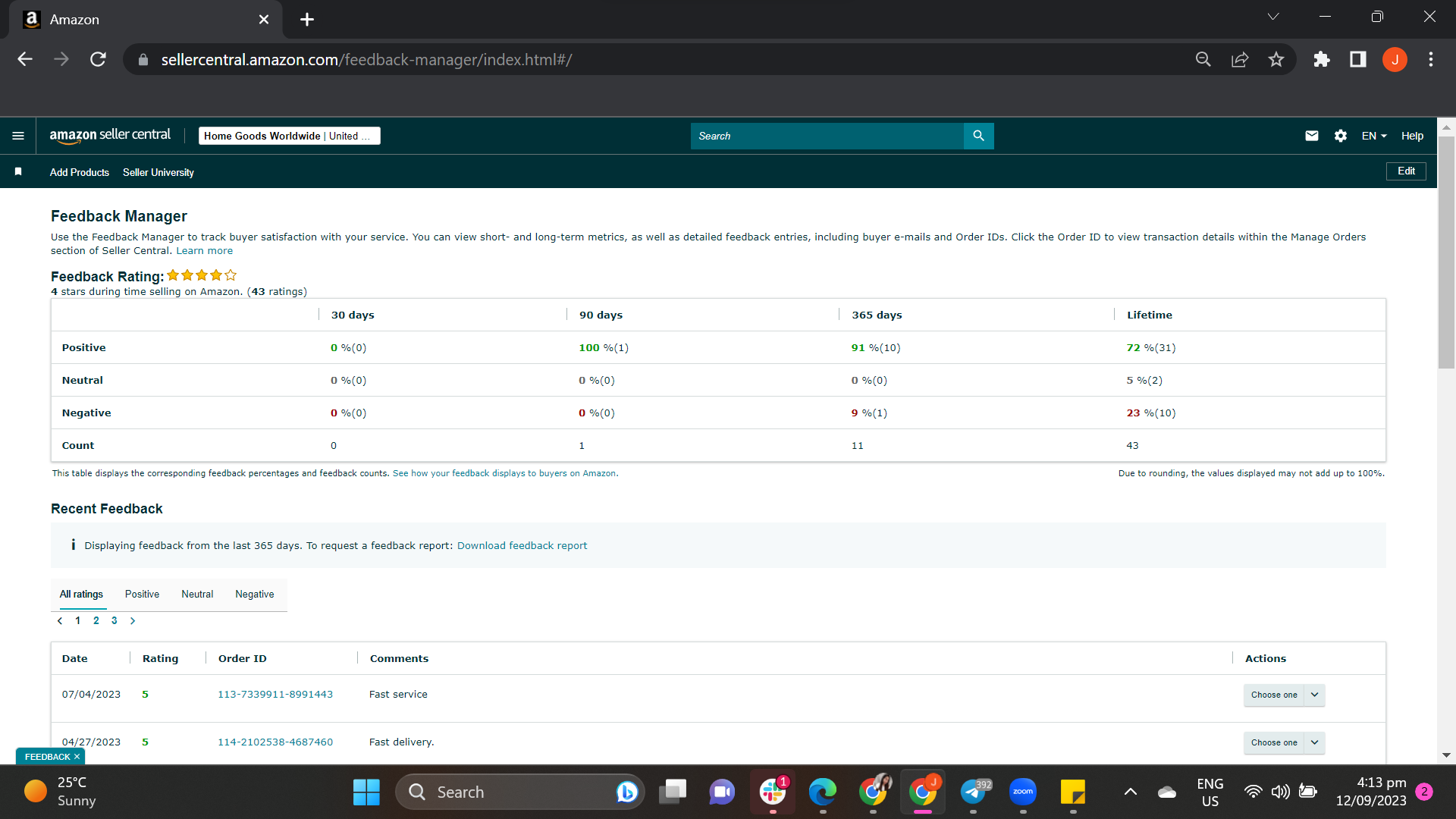1456x819 pixels.
Task: Expand the EN language dropdown
Action: click(1374, 136)
